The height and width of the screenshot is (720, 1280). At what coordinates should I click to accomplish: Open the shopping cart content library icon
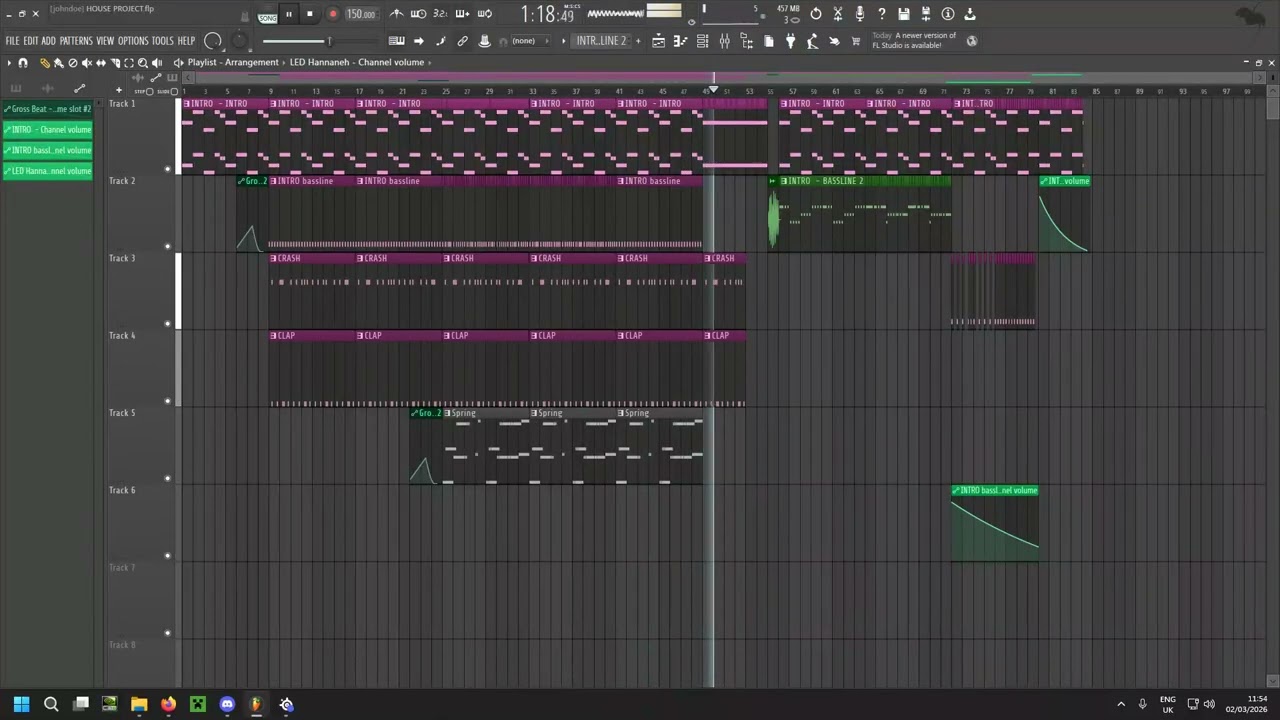[856, 41]
